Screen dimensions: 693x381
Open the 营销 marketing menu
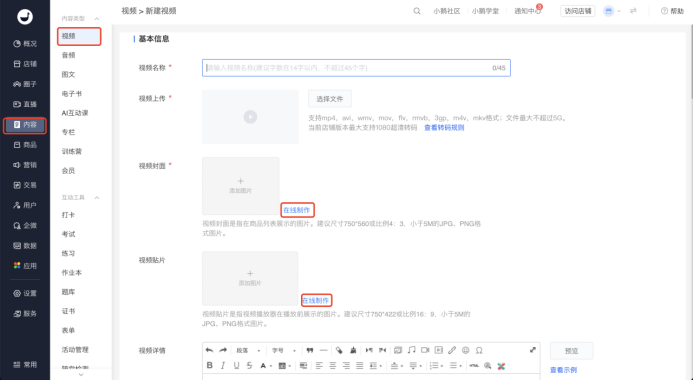(25, 165)
